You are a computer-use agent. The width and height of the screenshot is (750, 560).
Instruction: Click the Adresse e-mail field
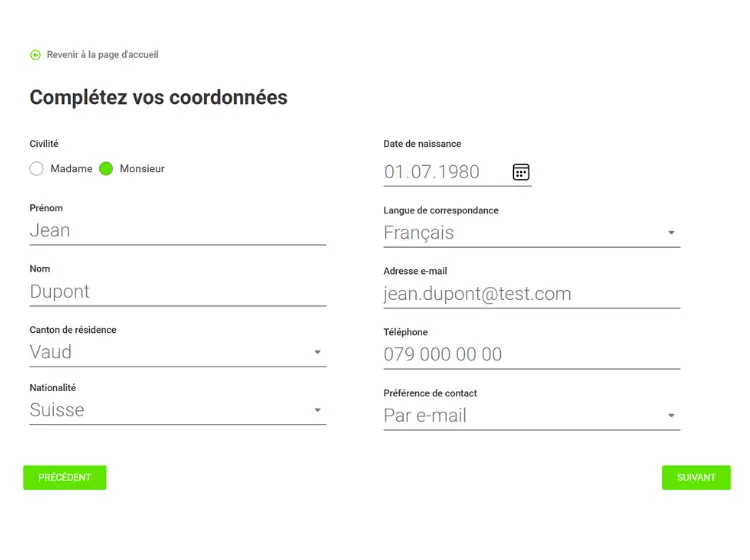531,294
